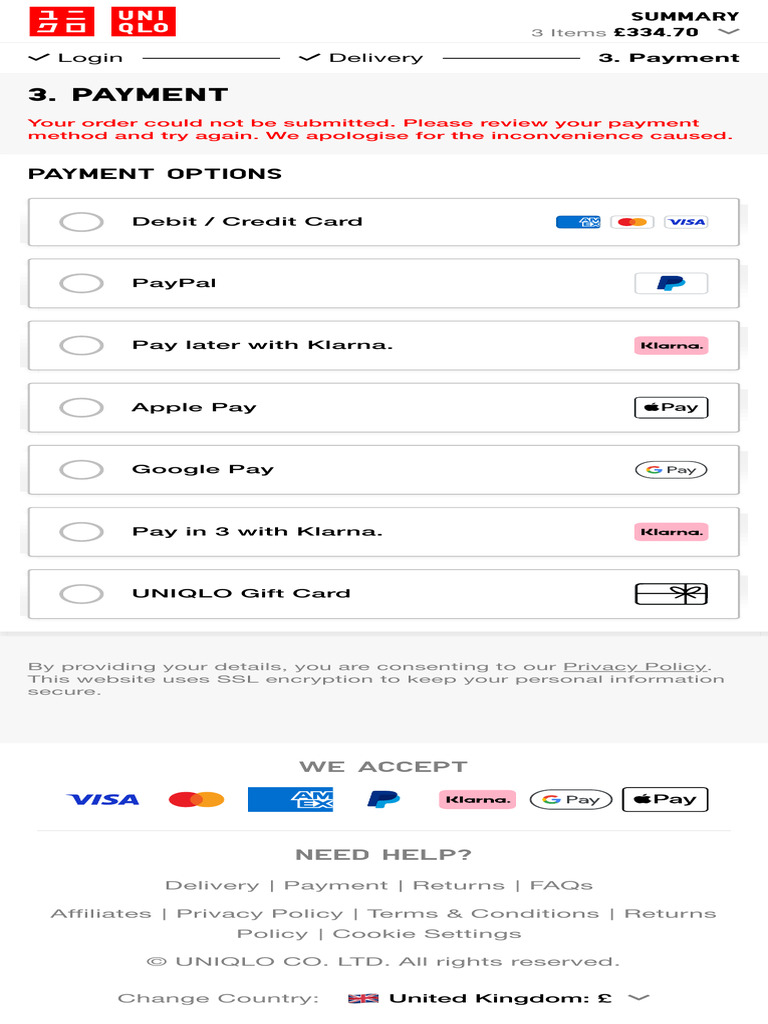
Task: Click the Apple Pay badge in payment options
Action: tap(671, 408)
